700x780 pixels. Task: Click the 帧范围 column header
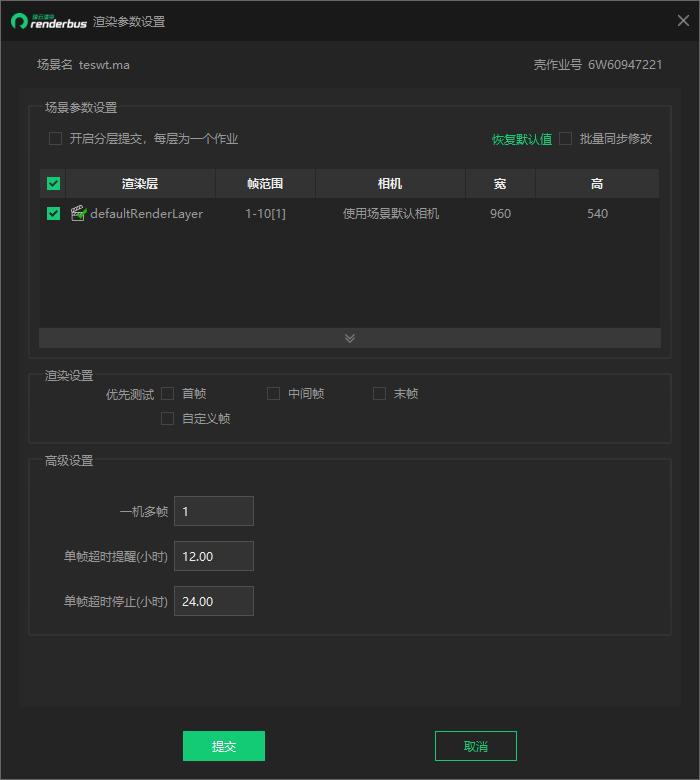[265, 184]
